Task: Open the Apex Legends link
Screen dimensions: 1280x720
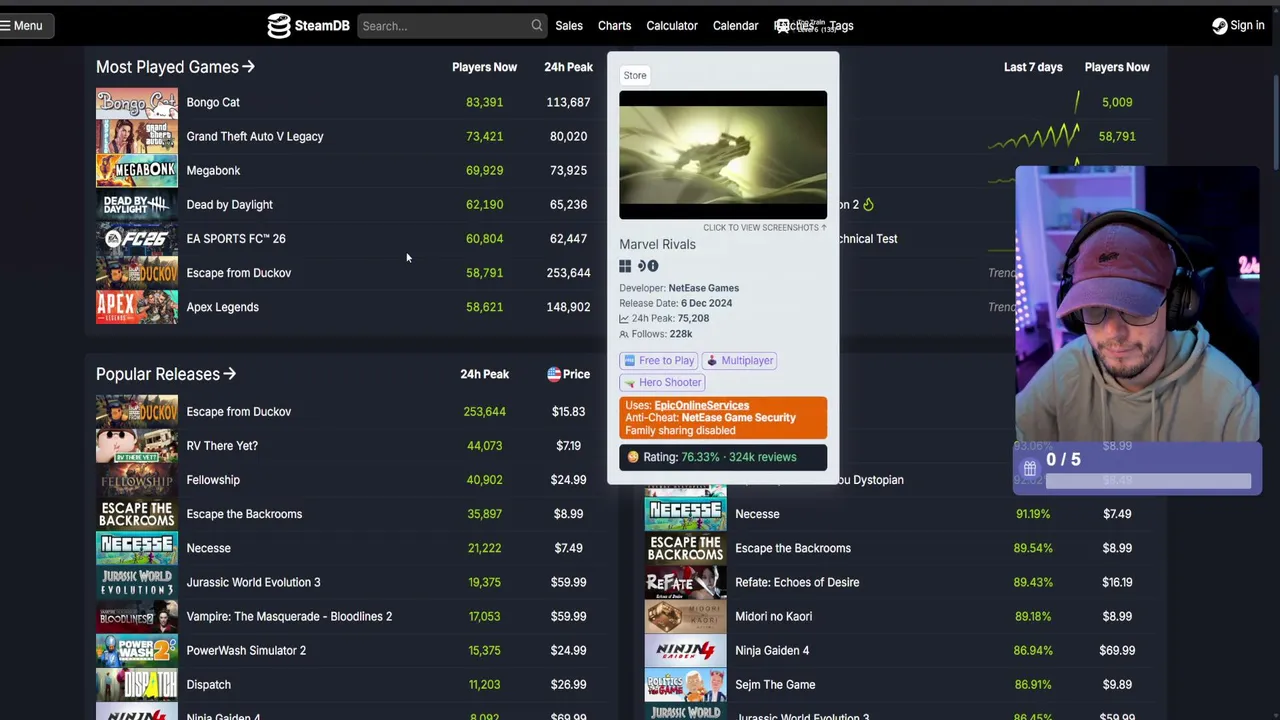Action: 222,307
